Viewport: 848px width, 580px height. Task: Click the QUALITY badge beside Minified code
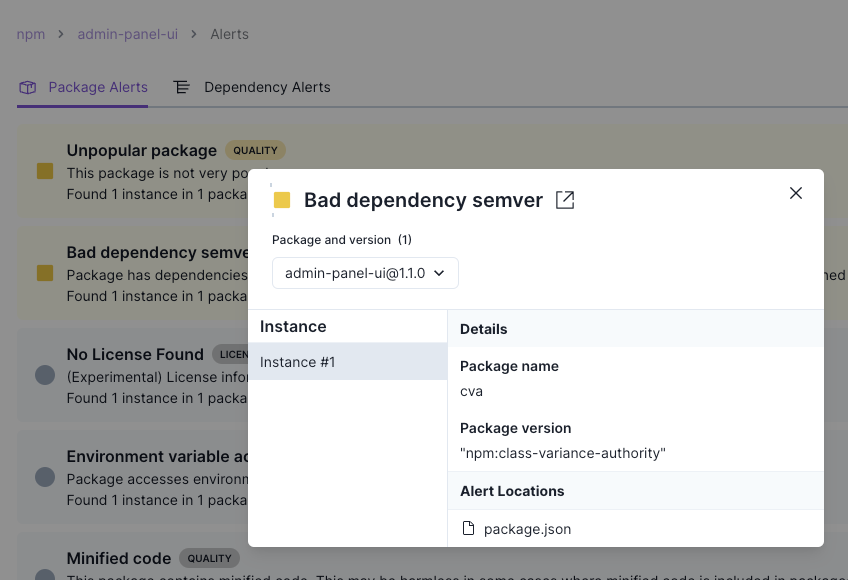[209, 559]
